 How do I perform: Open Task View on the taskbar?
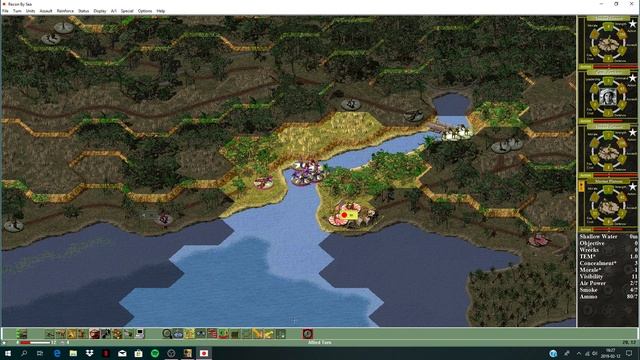click(40, 353)
